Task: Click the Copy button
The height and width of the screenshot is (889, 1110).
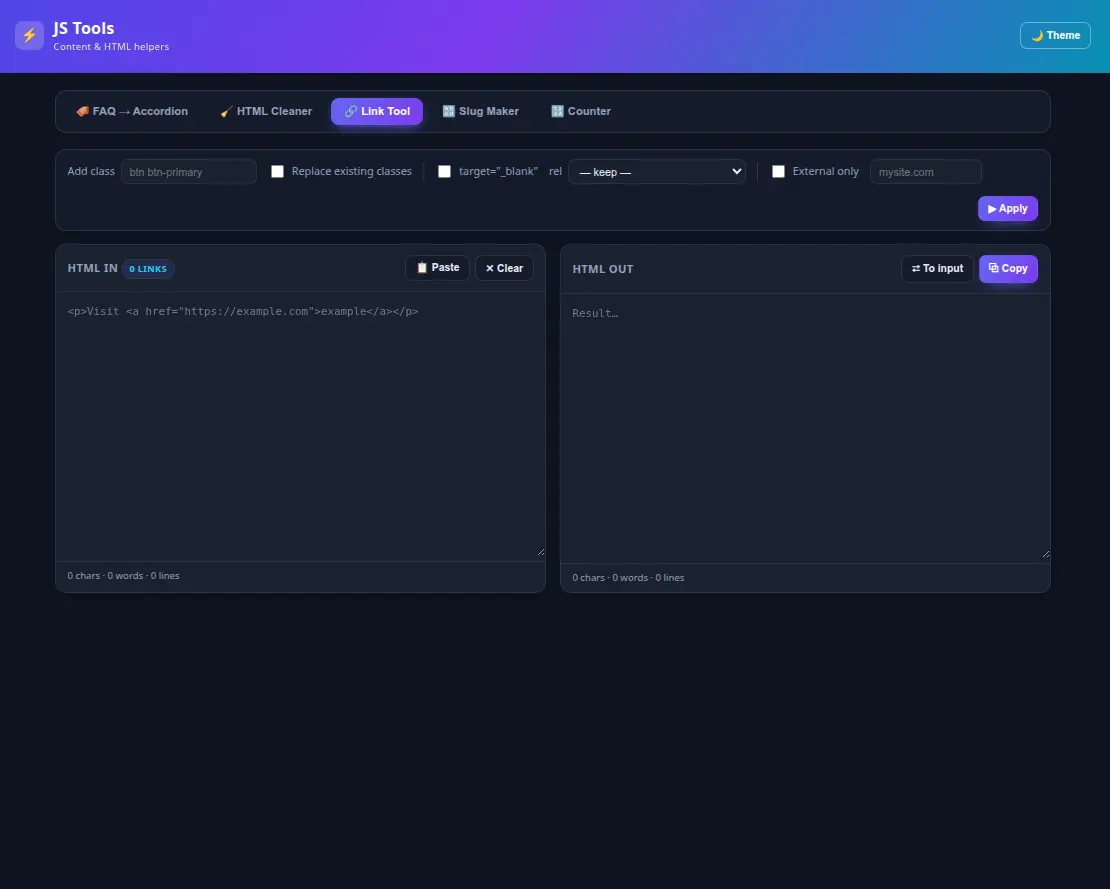Action: 1008,268
